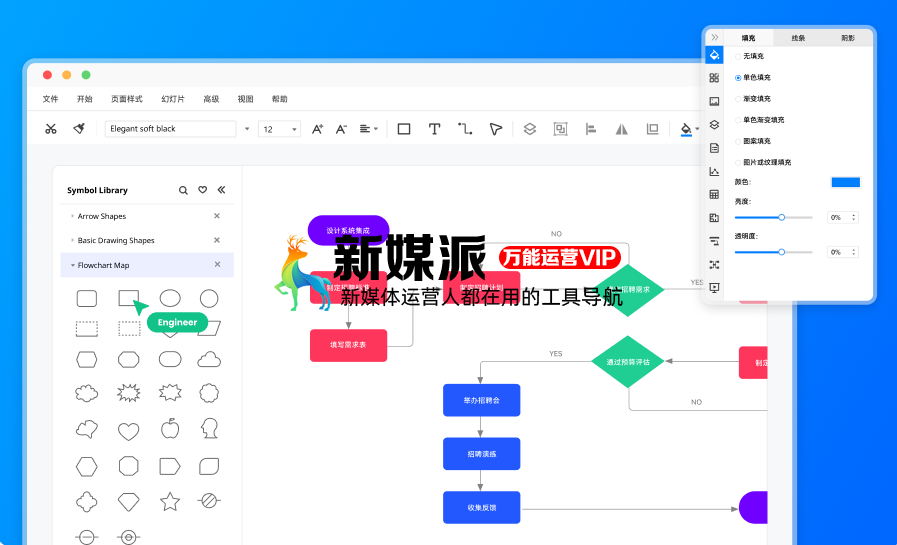This screenshot has width=897, height=545.
Task: Decrease font size with A- icon
Action: pyautogui.click(x=341, y=129)
